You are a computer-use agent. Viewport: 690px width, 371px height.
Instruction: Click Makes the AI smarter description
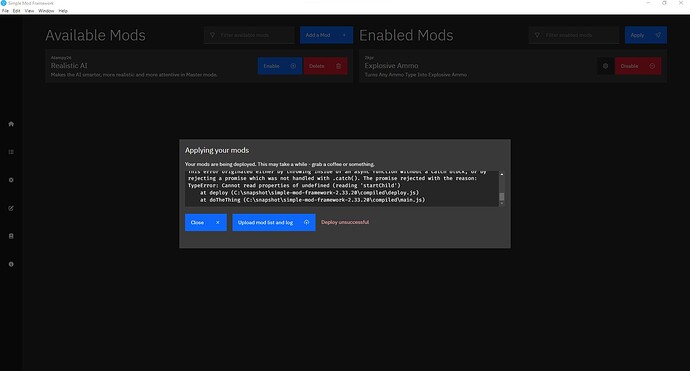pyautogui.click(x=134, y=75)
